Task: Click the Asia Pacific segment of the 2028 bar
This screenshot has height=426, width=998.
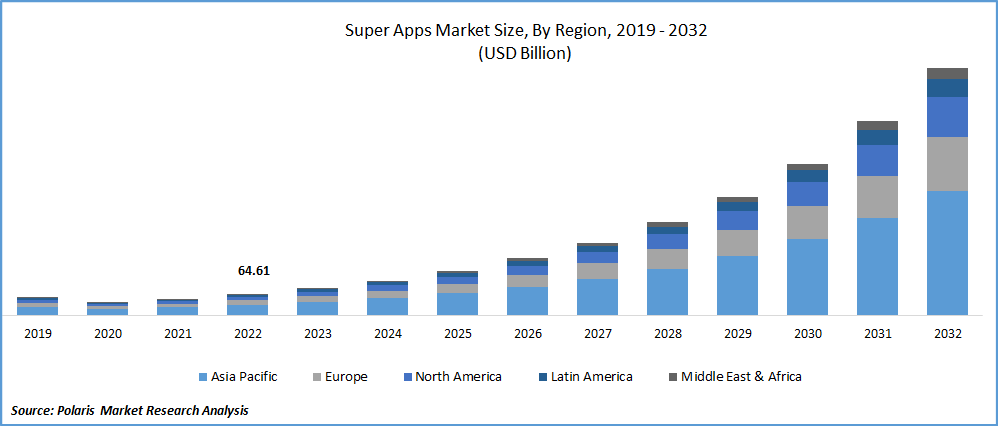Action: point(668,292)
